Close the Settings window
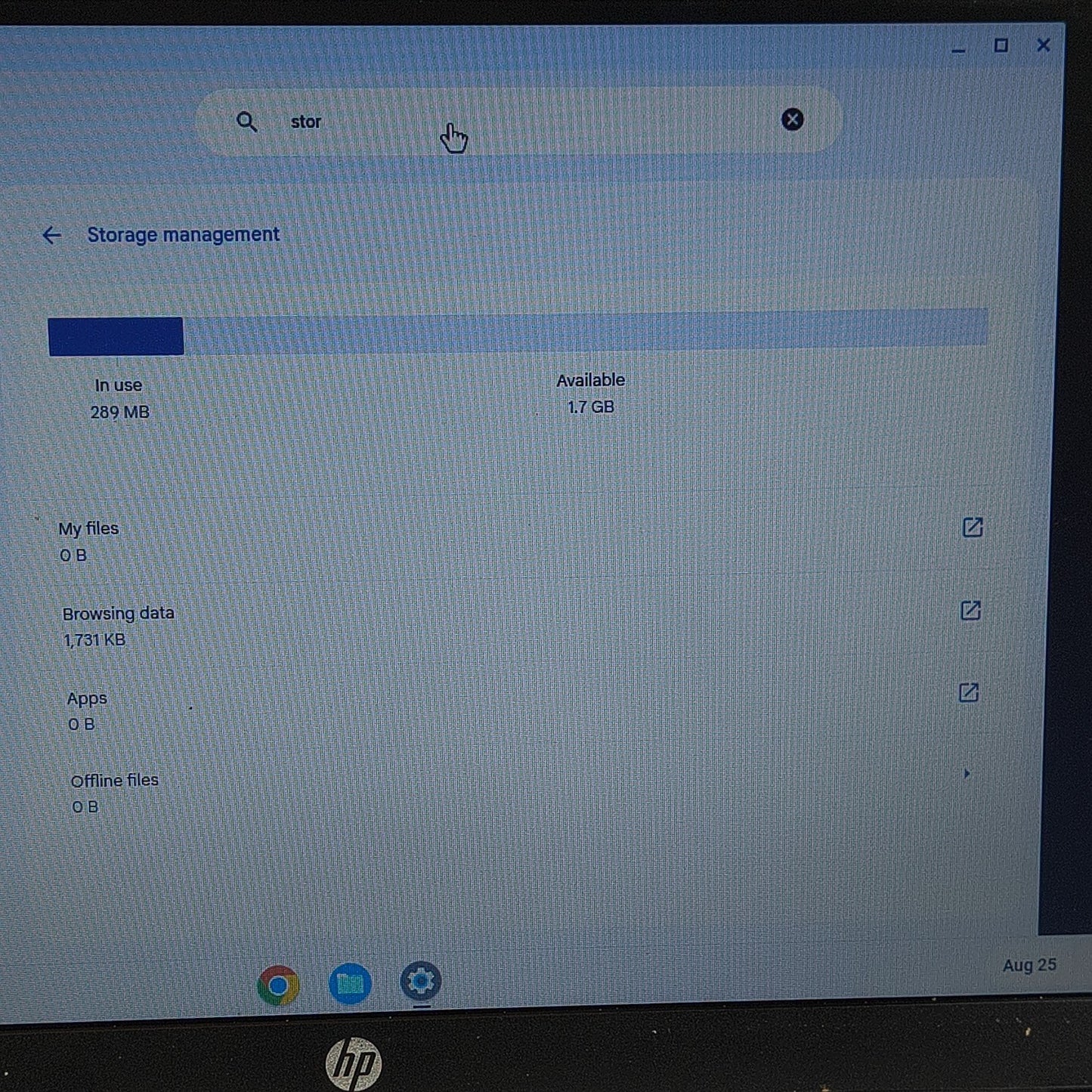This screenshot has width=1092, height=1092. (x=1044, y=45)
